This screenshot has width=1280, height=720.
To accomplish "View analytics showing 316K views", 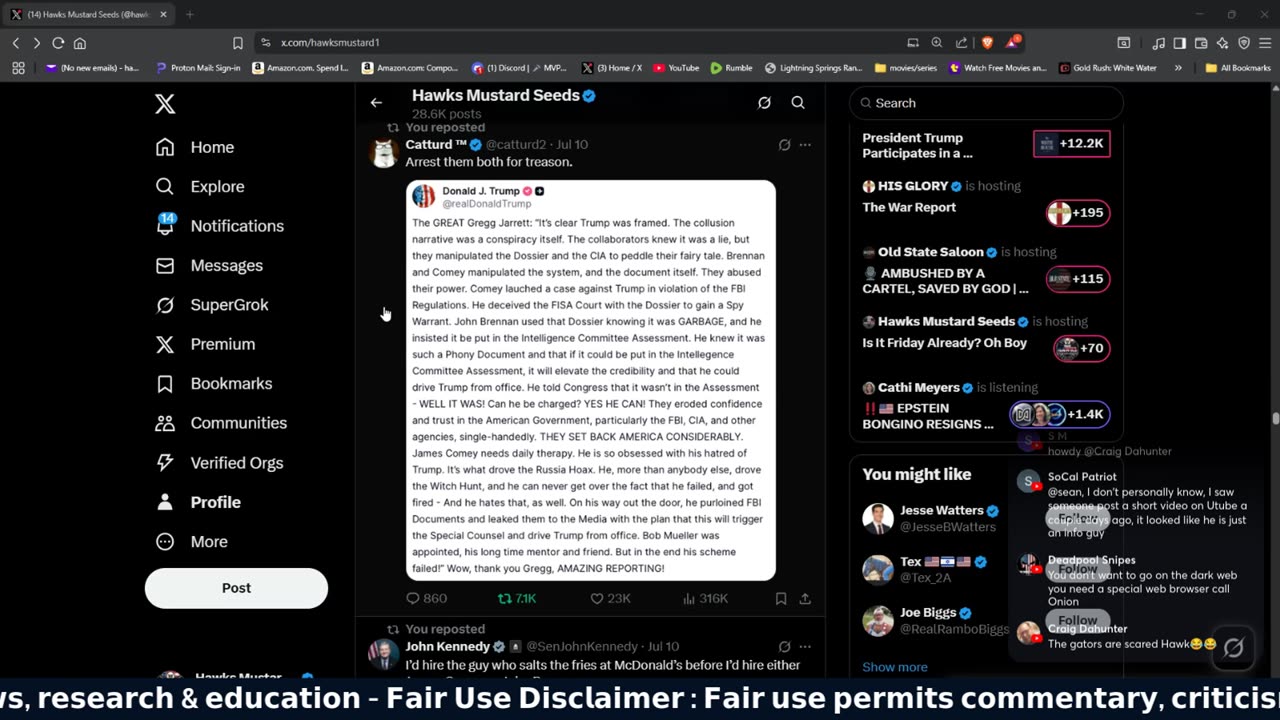I will (x=705, y=598).
